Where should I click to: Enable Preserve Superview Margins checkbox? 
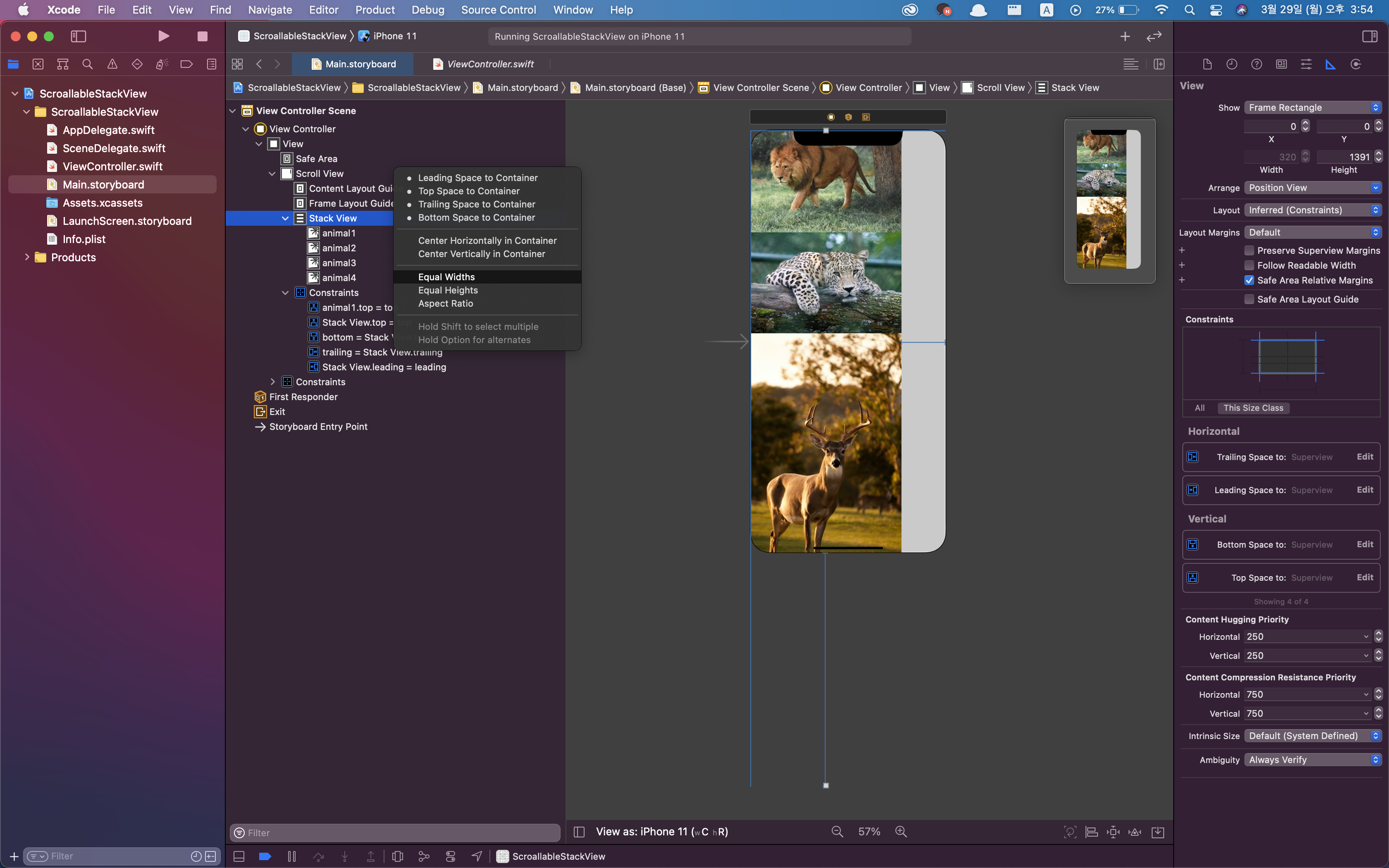(1249, 250)
